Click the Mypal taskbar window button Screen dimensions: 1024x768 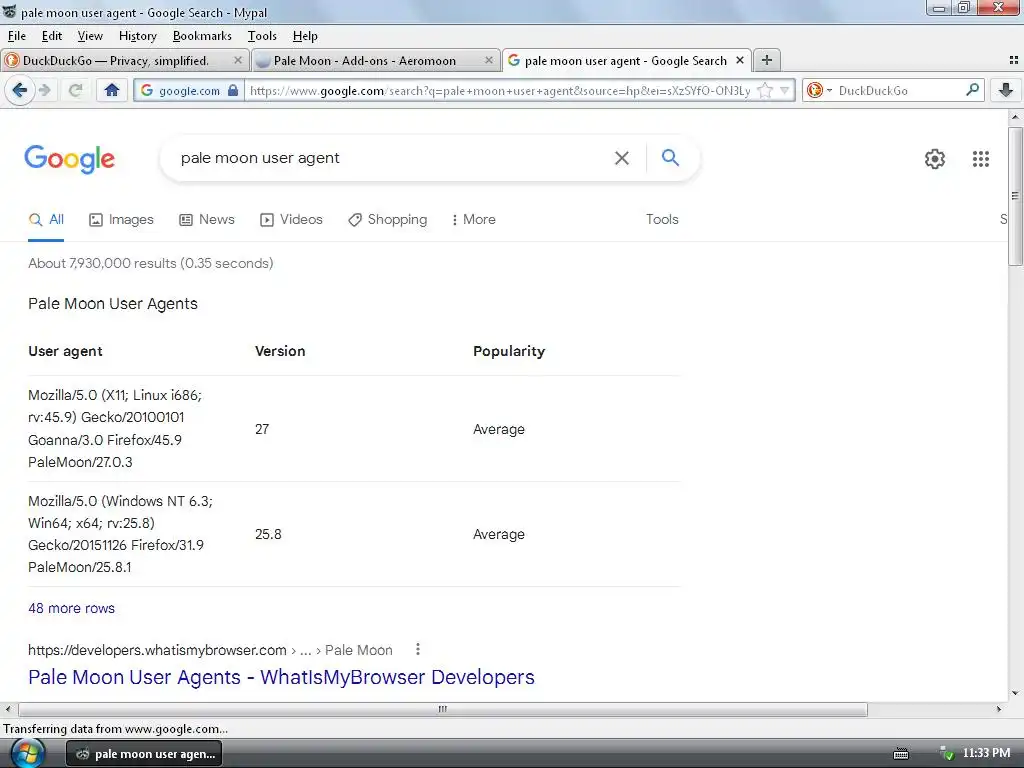[144, 754]
